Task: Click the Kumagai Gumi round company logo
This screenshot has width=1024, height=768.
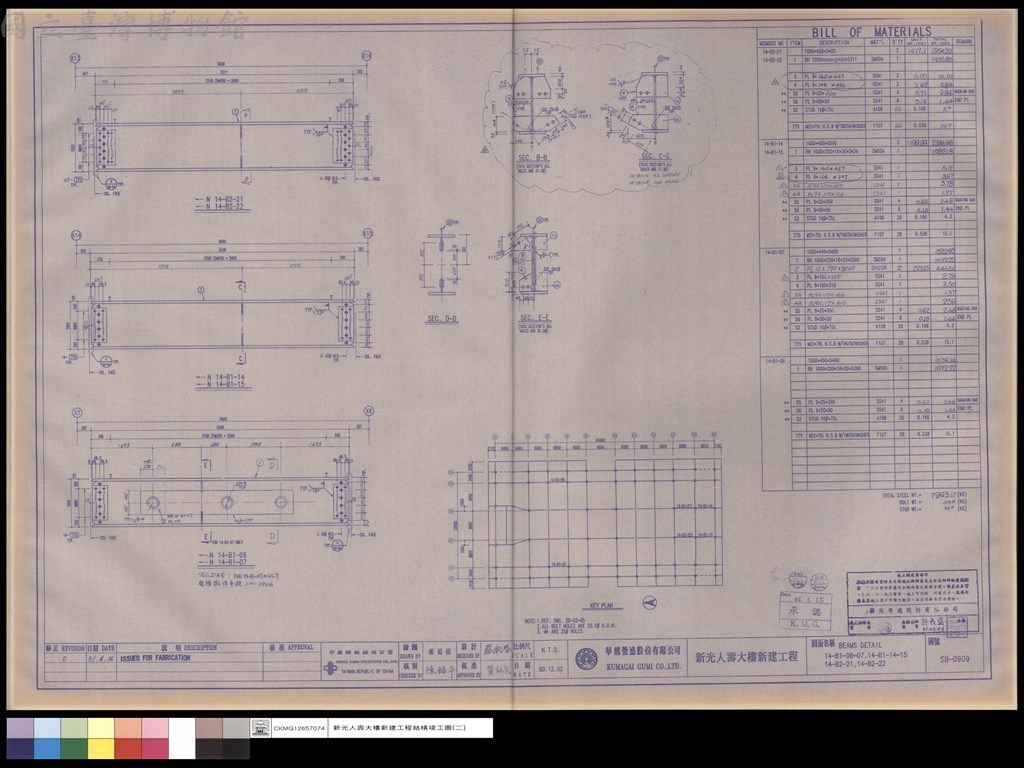Action: click(586, 659)
